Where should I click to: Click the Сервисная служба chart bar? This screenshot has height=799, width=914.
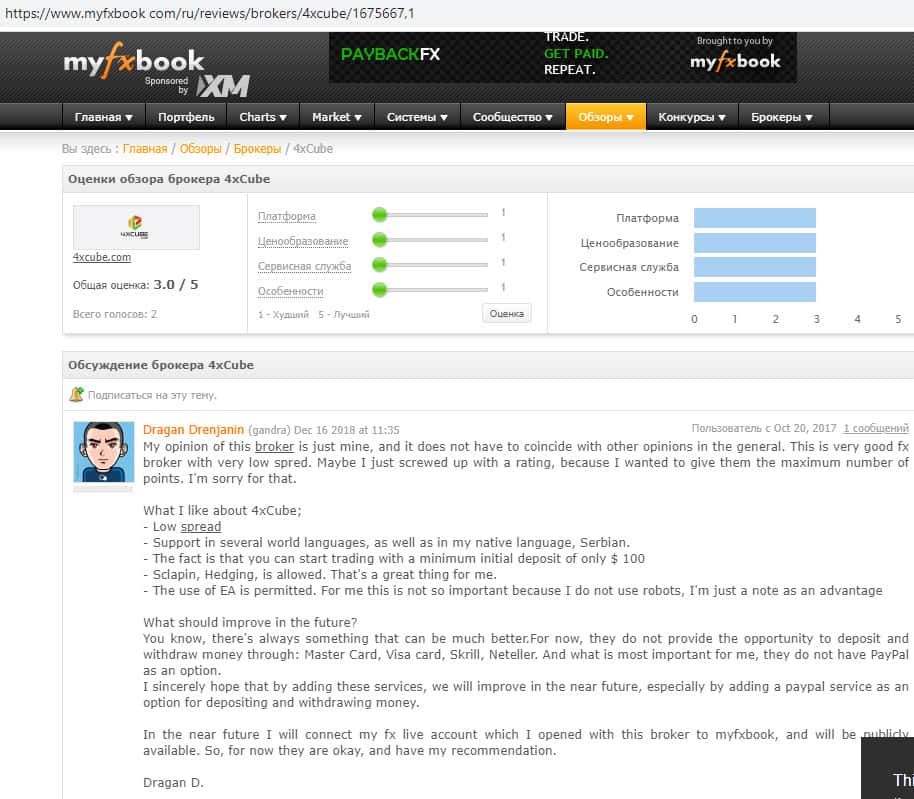(755, 267)
